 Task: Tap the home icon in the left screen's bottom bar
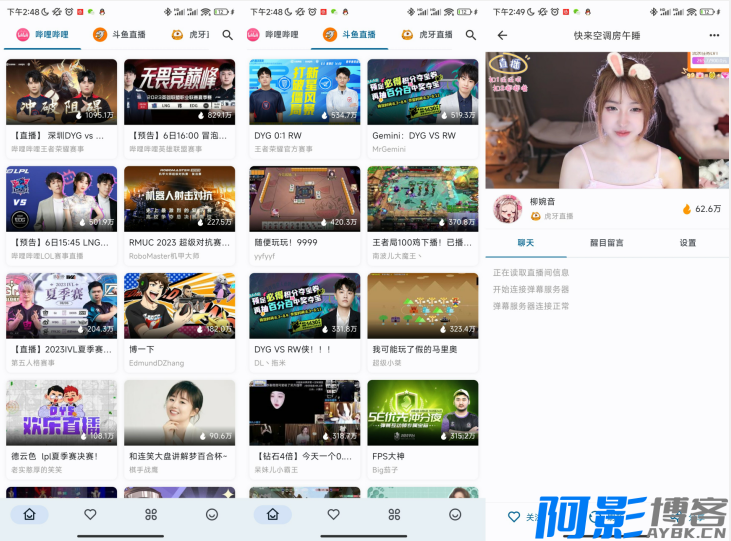pyautogui.click(x=29, y=514)
